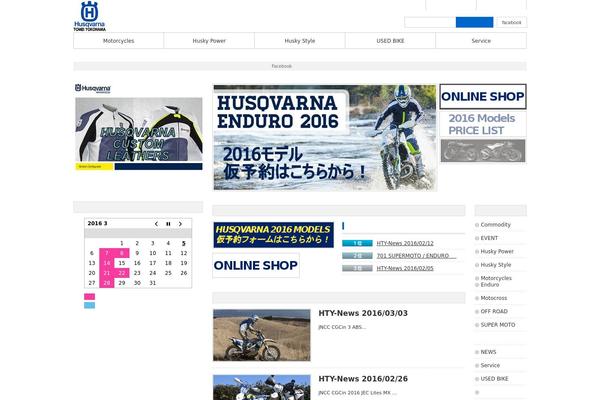Image resolution: width=600 pixels, height=400 pixels.
Task: Select calendar date 5
Action: (x=184, y=243)
